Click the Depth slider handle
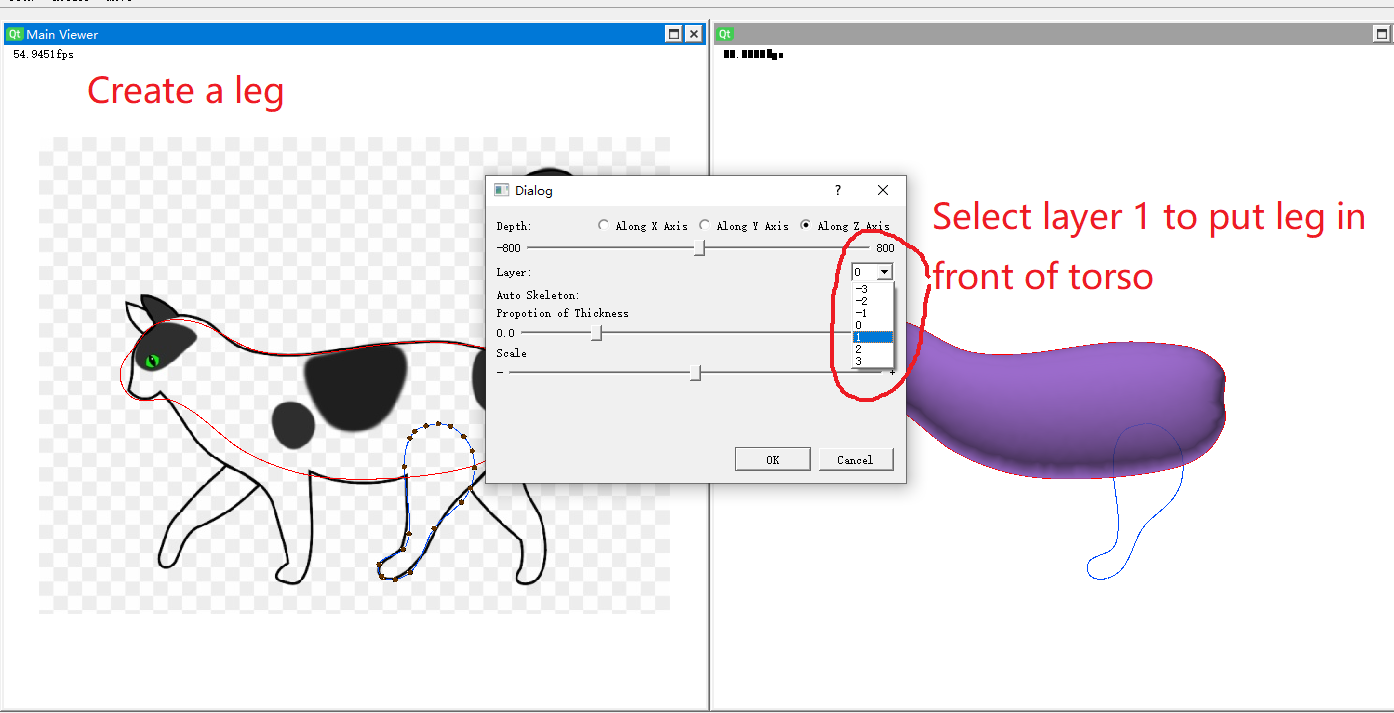This screenshot has height=713, width=1394. (x=700, y=248)
